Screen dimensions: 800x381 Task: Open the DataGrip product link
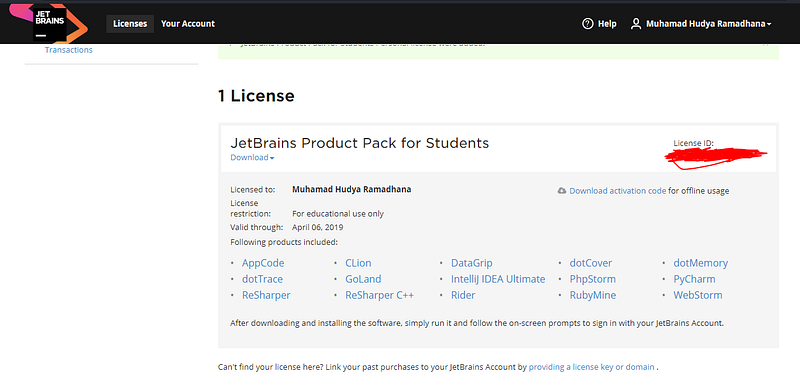[471, 264]
